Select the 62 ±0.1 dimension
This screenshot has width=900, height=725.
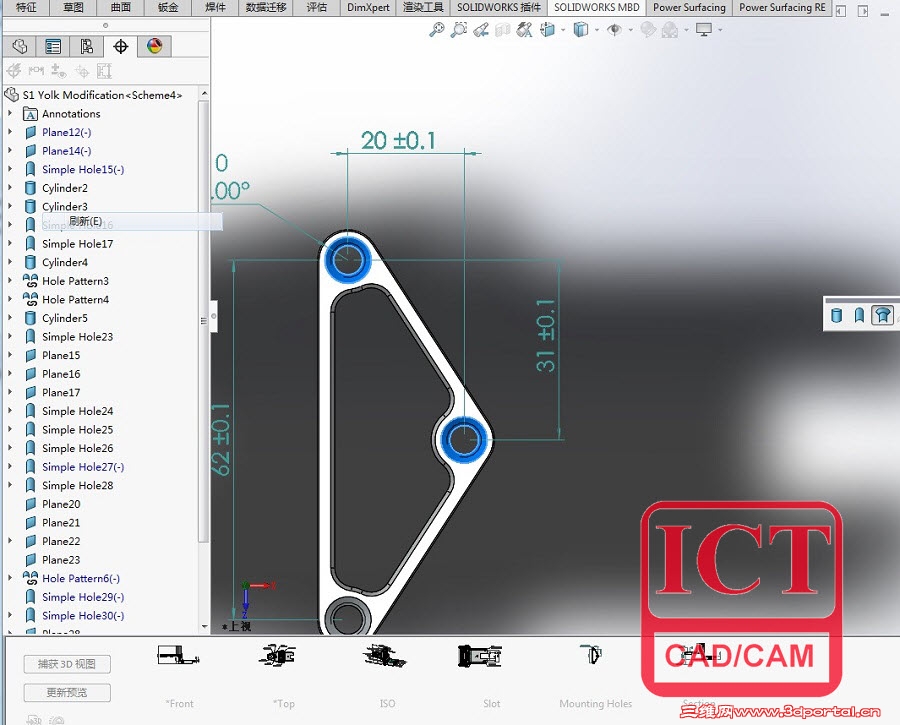click(221, 439)
